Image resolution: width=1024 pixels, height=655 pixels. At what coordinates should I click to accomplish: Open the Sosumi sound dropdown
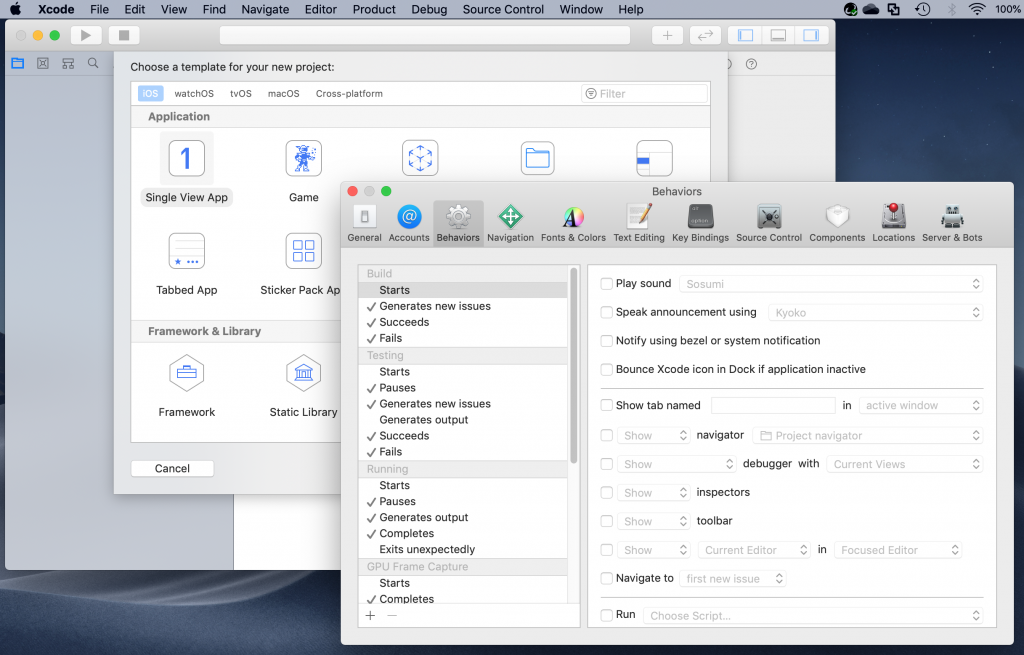click(x=831, y=284)
